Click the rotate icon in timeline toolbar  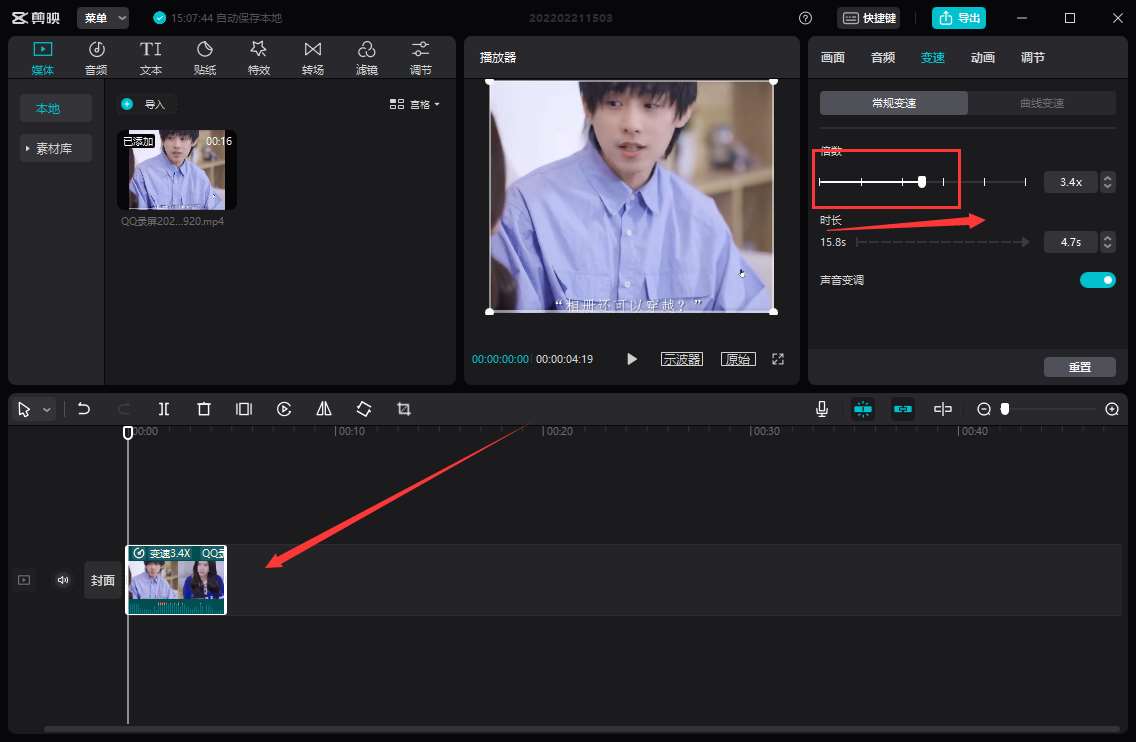364,409
